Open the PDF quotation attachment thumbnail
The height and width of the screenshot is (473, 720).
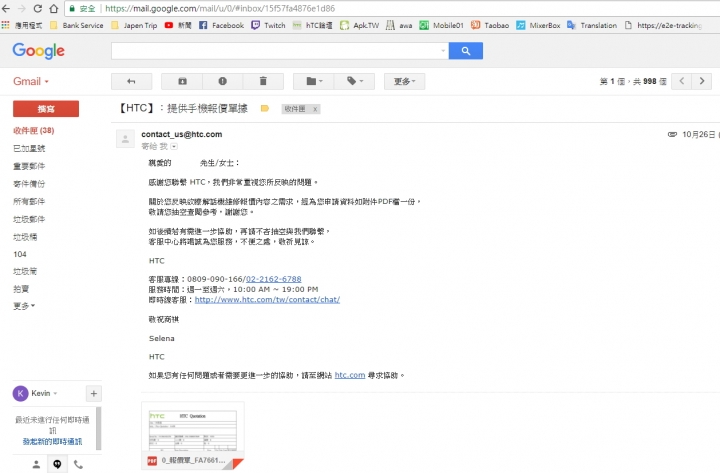click(x=193, y=436)
